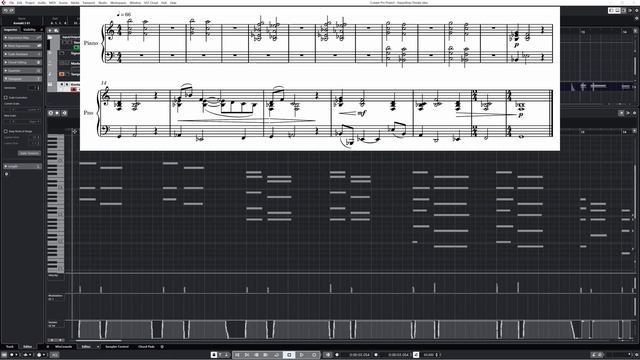Switch to the lower zone Track tab
Image resolution: width=640 pixels, height=360 pixels.
9,347
